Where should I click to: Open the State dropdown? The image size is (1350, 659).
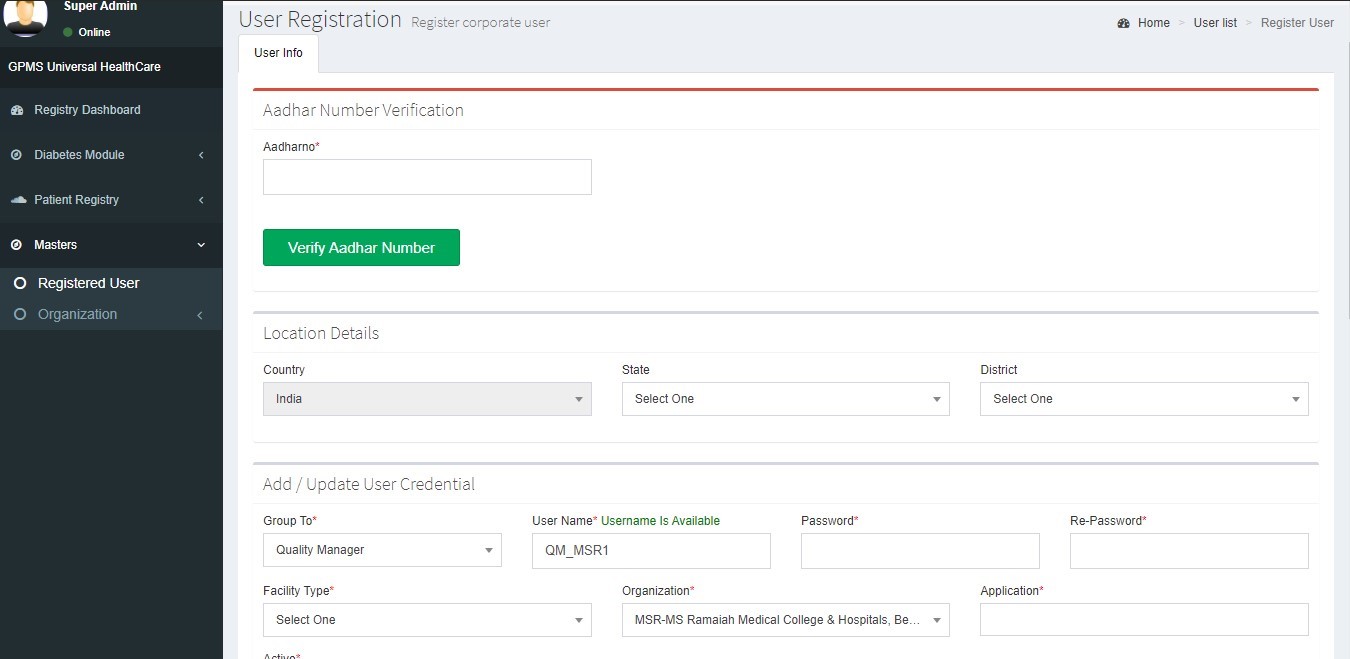tap(785, 399)
